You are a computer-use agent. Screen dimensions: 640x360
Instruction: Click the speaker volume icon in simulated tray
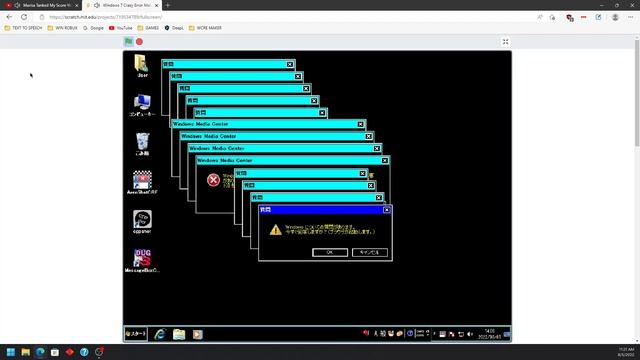[x=470, y=334]
